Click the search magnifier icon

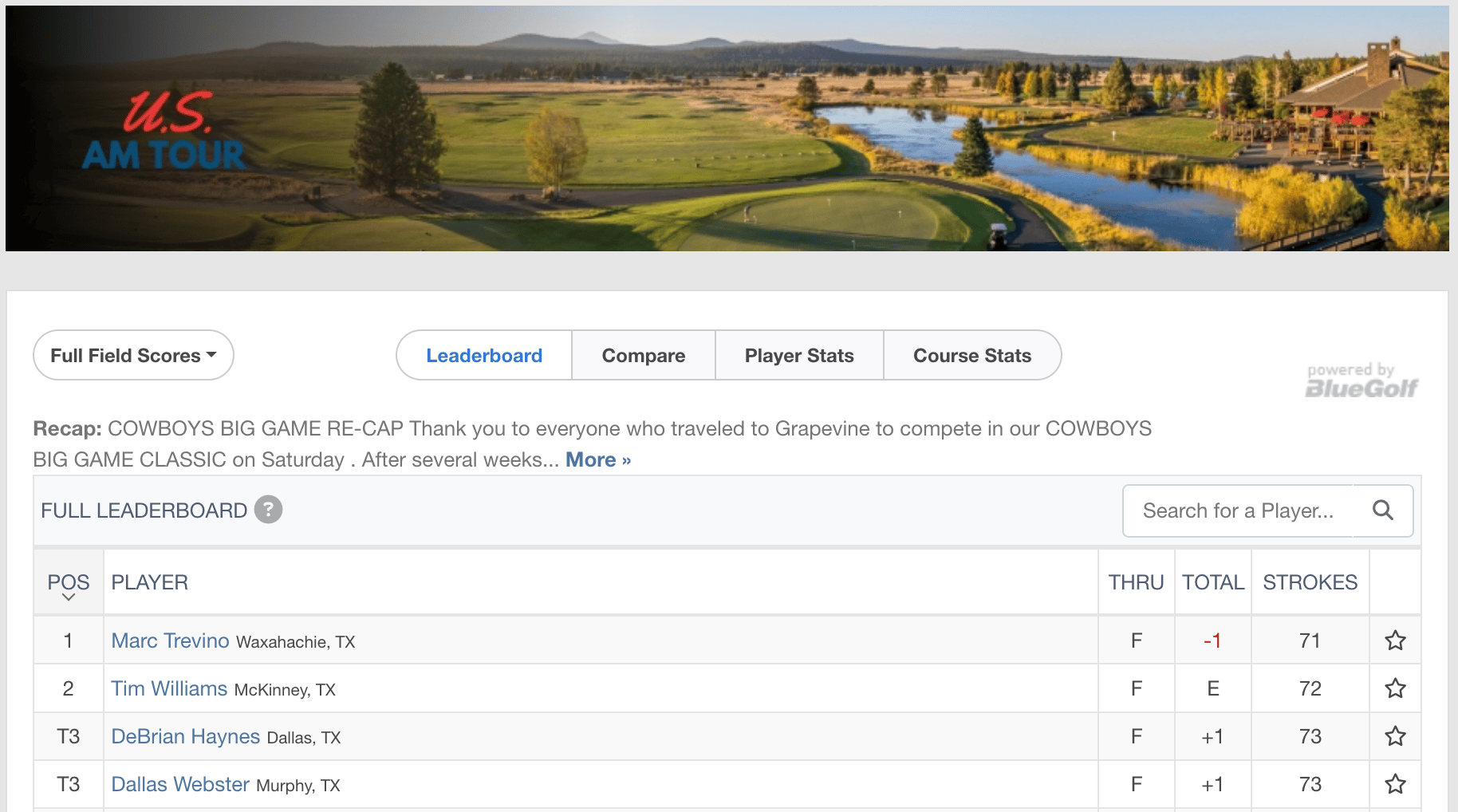[1382, 510]
